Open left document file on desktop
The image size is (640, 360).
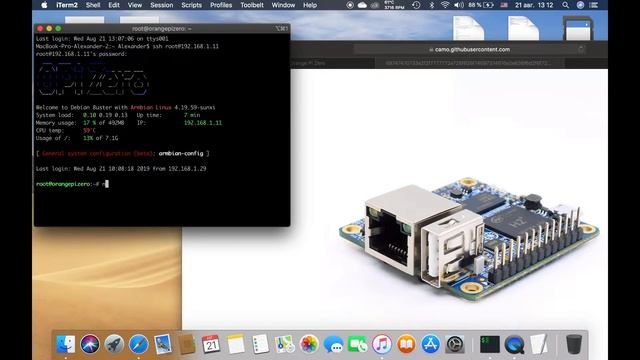(469, 28)
